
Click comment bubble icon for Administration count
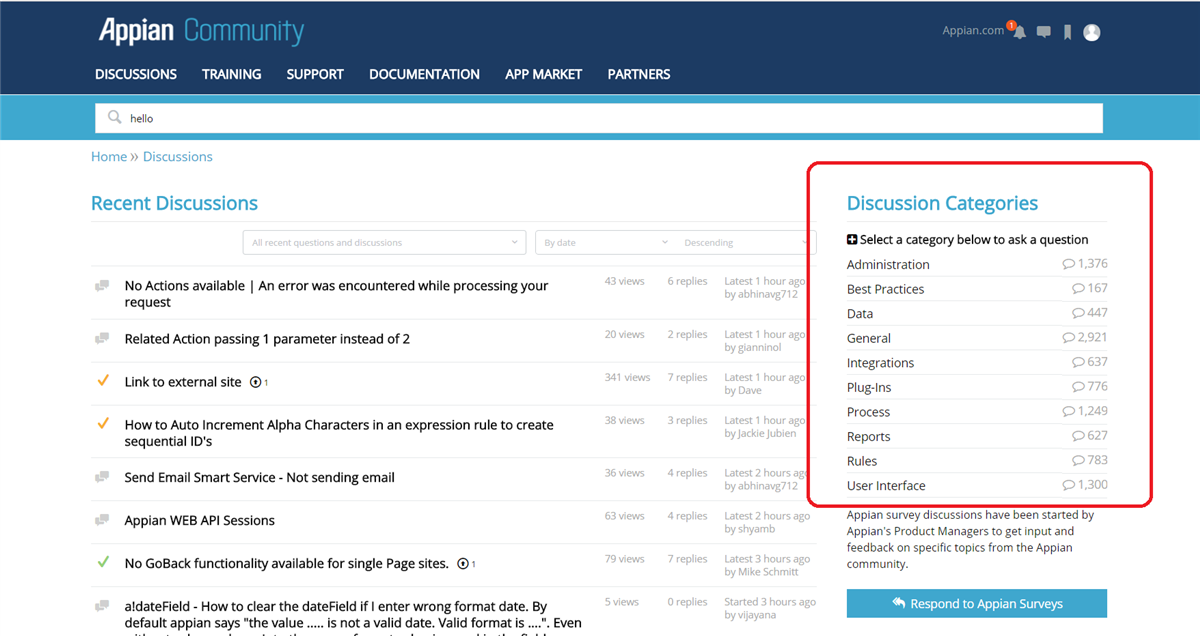[x=1069, y=264]
